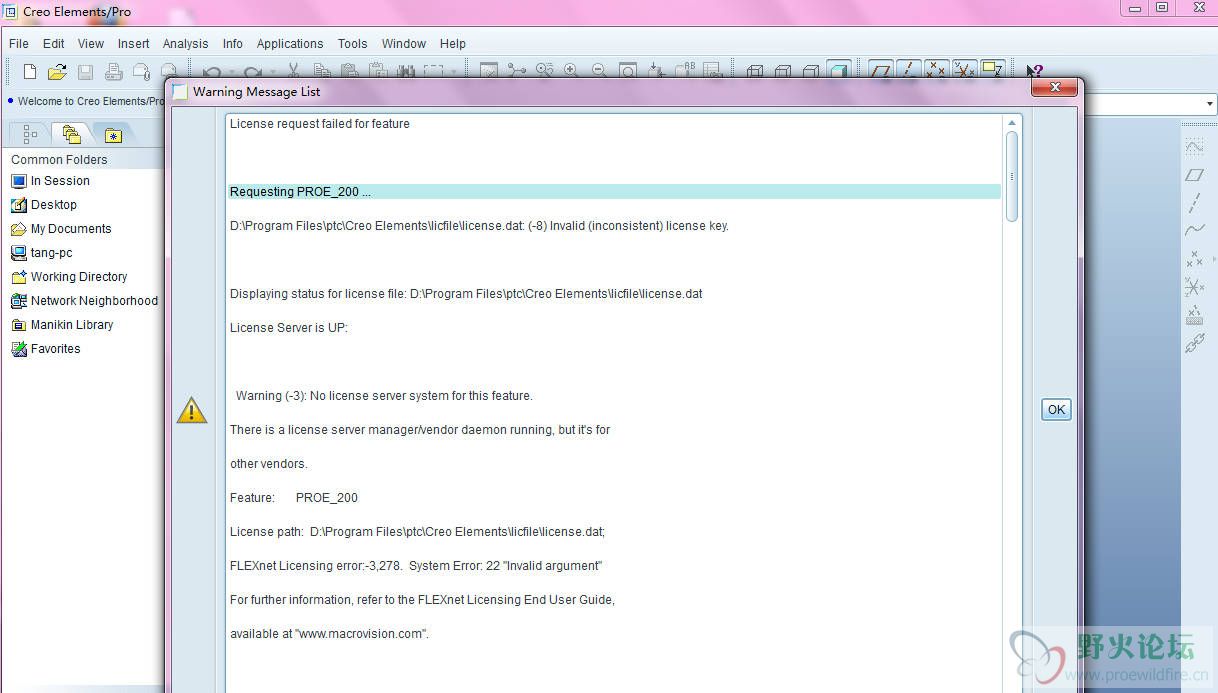The image size is (1218, 693).
Task: Open the Applications menu
Action: [x=290, y=44]
